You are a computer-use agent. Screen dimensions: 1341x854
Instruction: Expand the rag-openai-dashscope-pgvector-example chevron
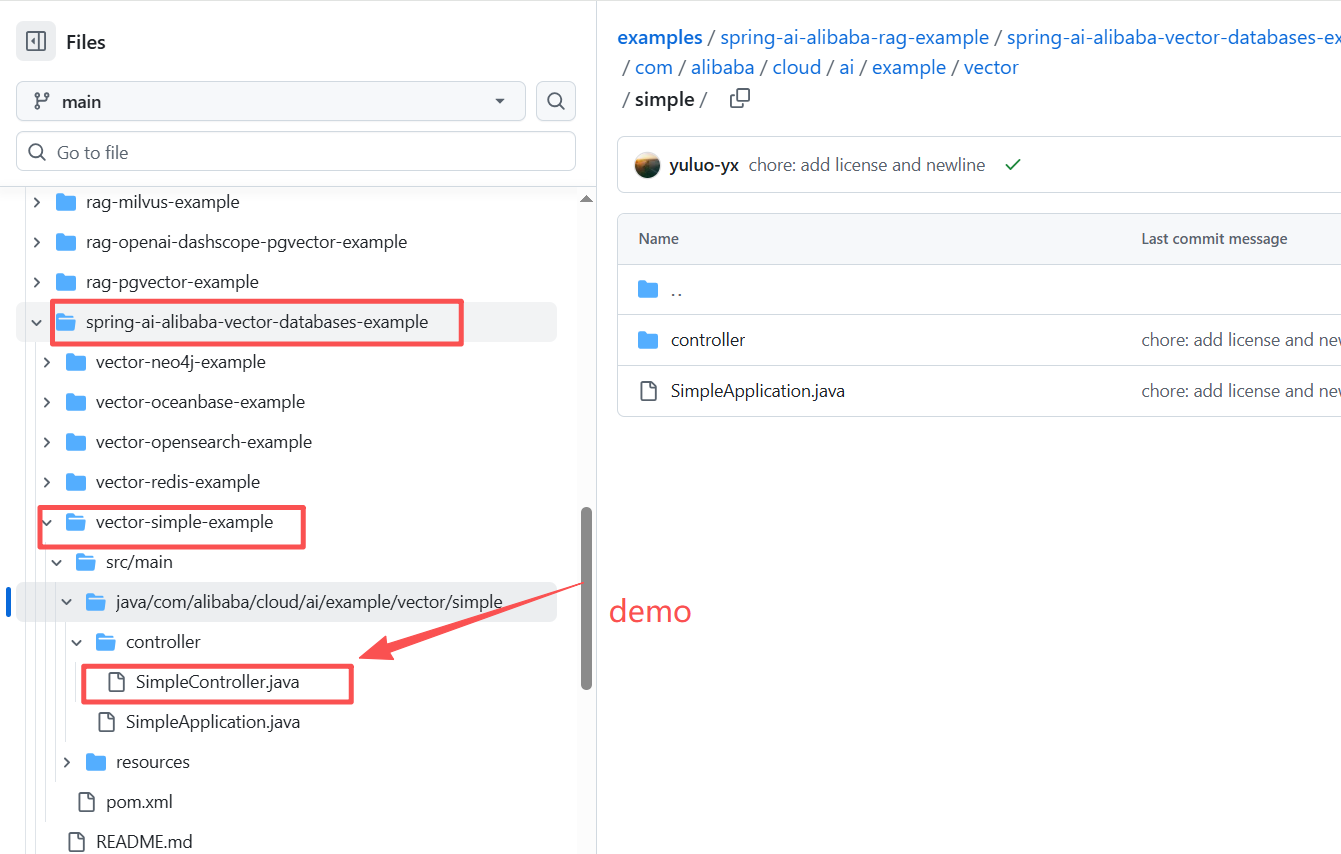37,242
